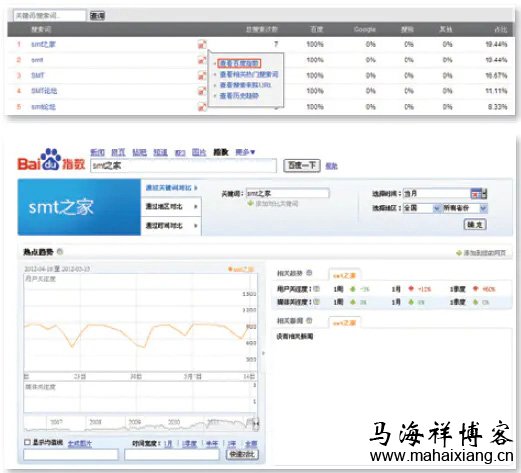Select 查看百度指数 in popup menu
Viewport: 521px width, 473px height.
[239, 63]
